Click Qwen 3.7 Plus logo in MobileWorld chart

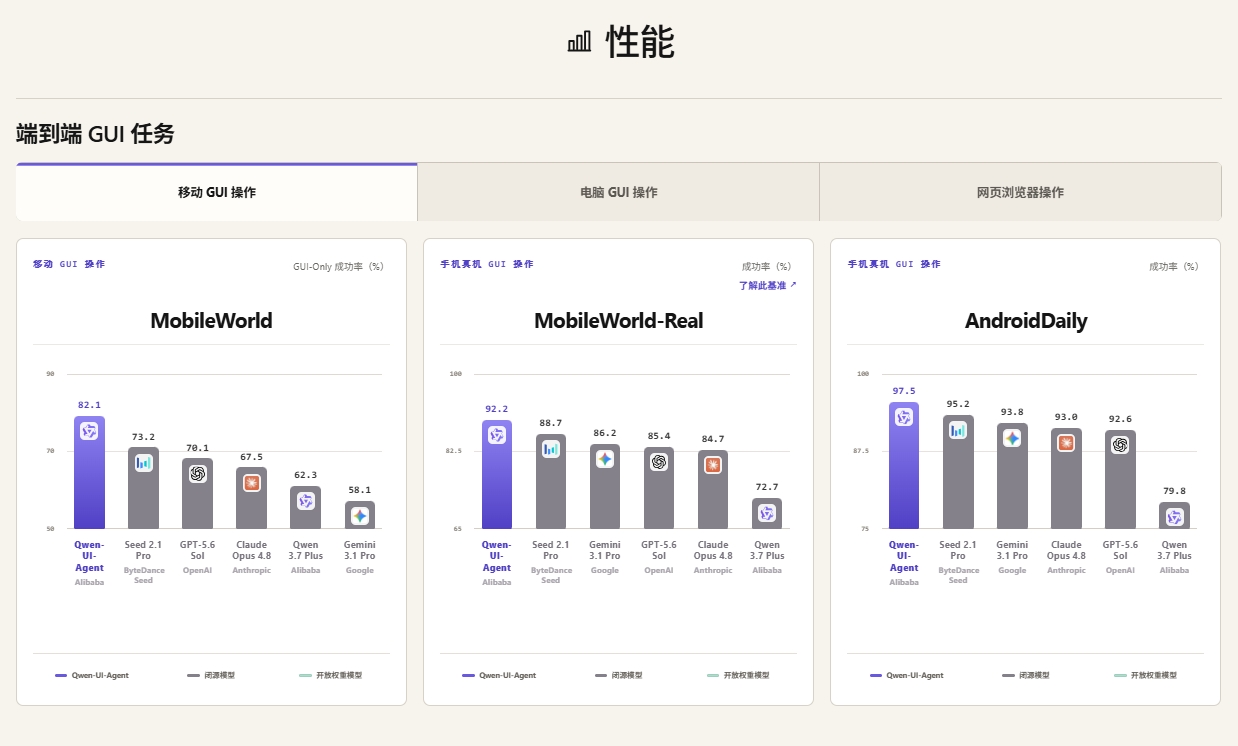(305, 501)
